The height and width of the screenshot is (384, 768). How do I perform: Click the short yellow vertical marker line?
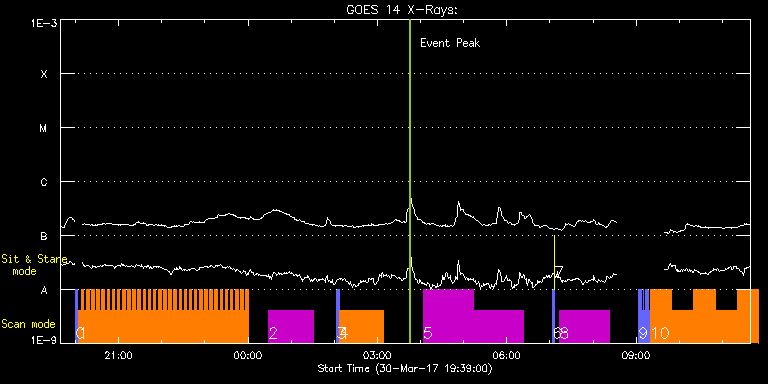click(554, 263)
